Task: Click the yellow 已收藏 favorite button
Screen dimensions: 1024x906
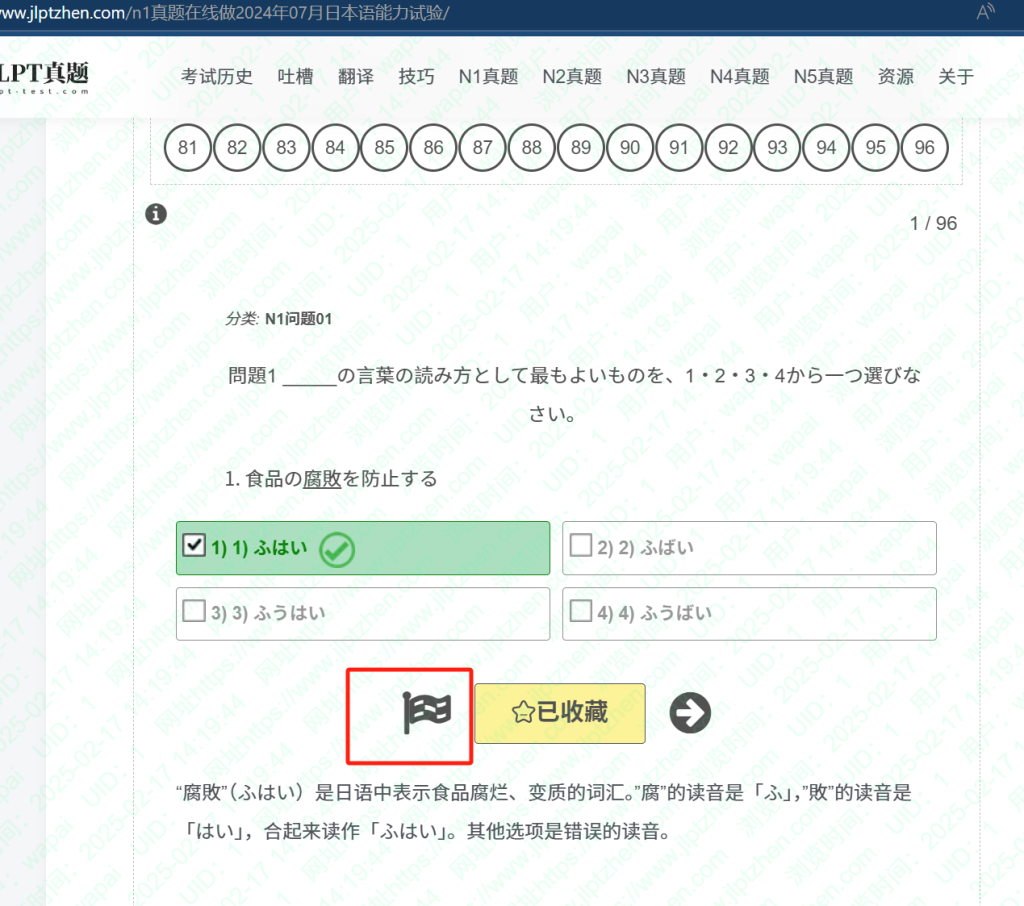Action: (560, 713)
